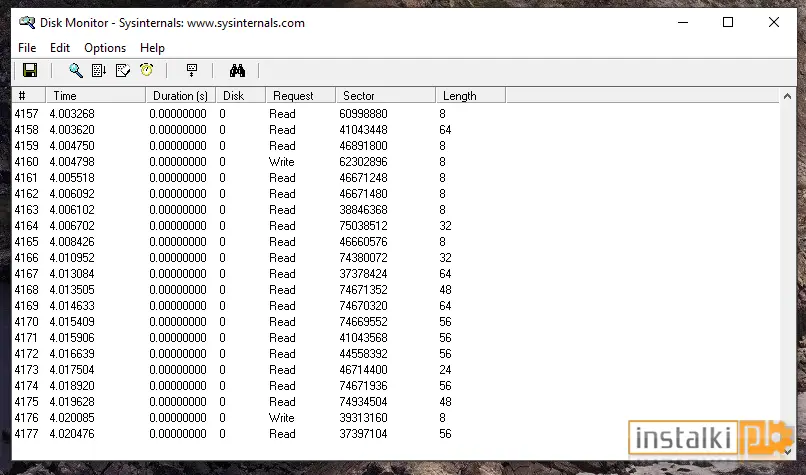Image resolution: width=806 pixels, height=475 pixels.
Task: Open history depth toolbar icon
Action: click(x=192, y=70)
